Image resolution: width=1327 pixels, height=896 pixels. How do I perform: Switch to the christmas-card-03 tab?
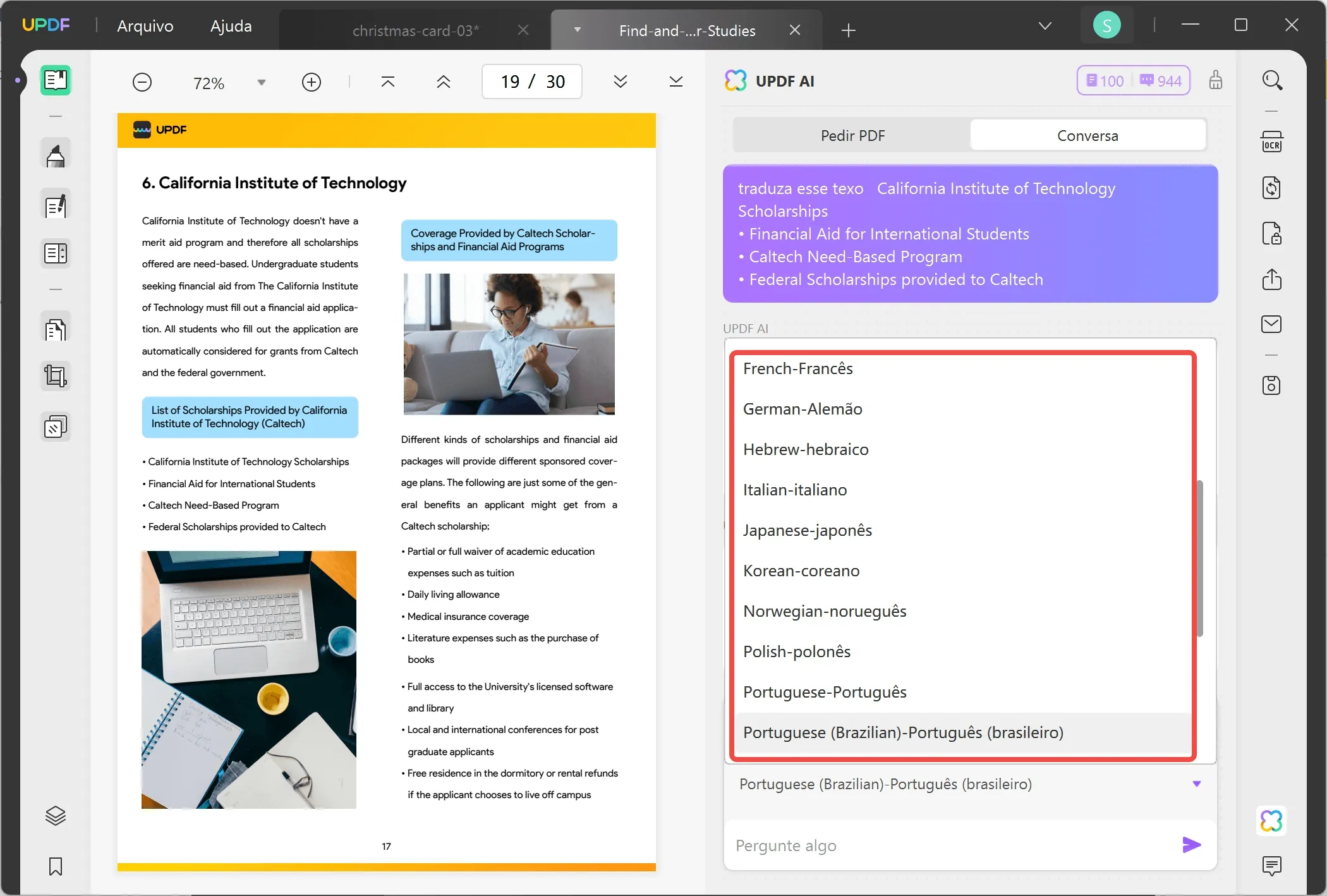(x=415, y=30)
